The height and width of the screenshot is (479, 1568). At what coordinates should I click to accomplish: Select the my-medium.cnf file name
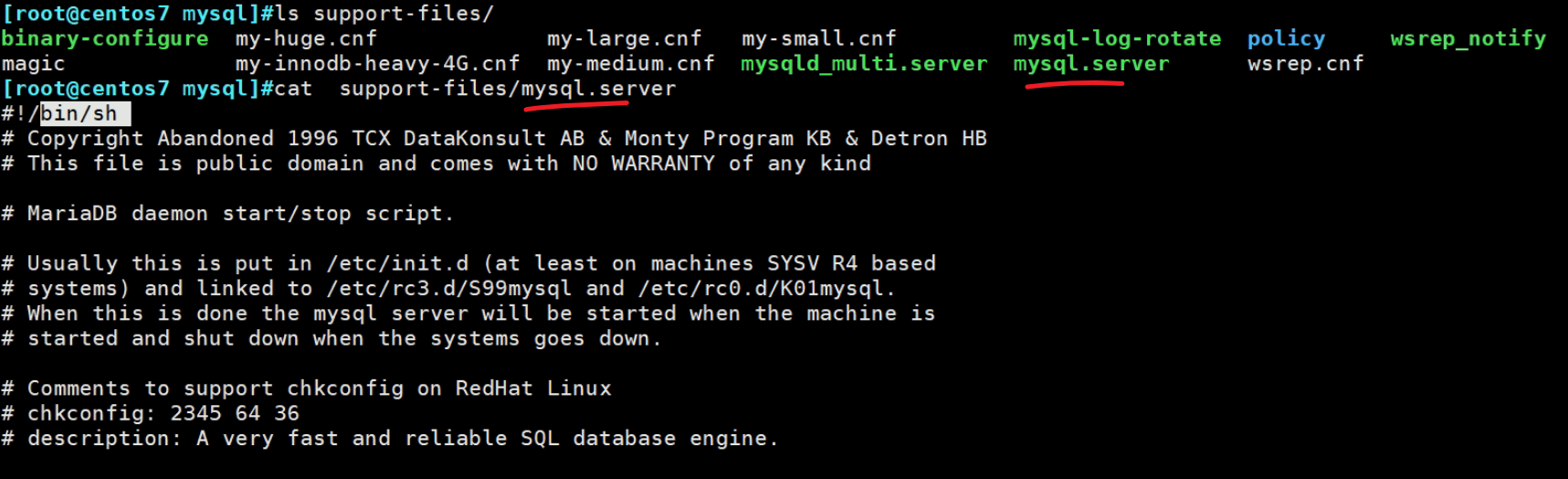[630, 64]
